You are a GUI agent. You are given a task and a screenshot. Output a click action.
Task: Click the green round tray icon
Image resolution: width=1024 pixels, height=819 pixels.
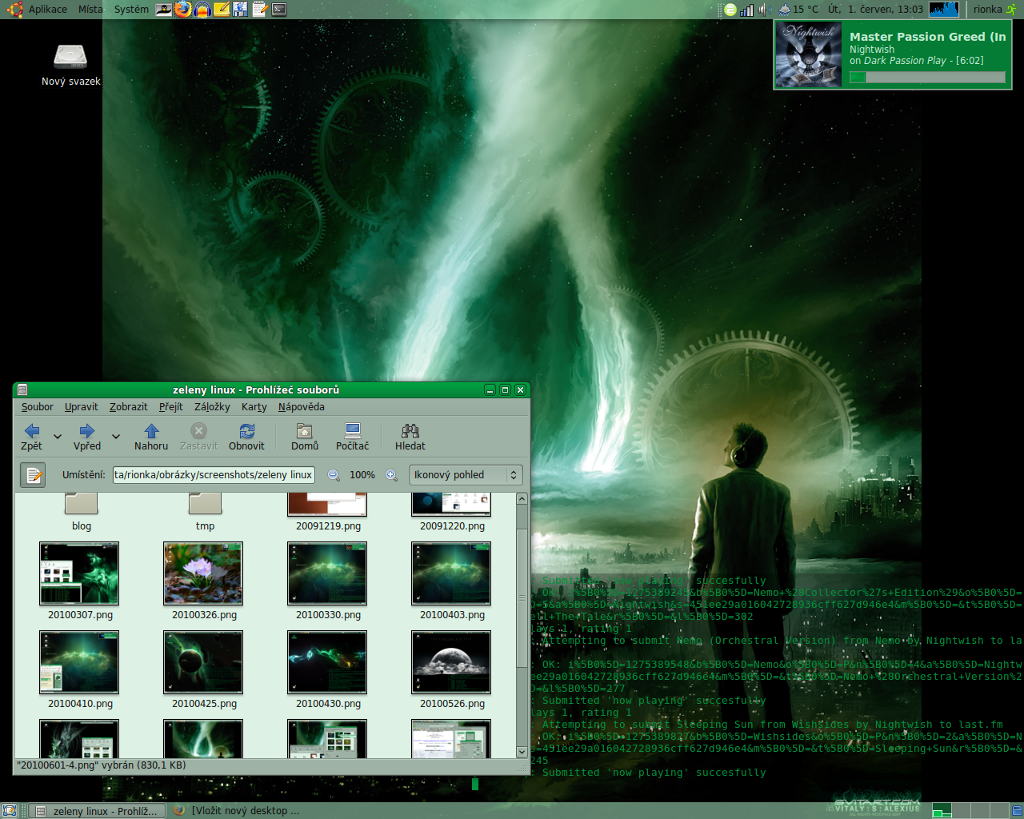click(x=730, y=9)
